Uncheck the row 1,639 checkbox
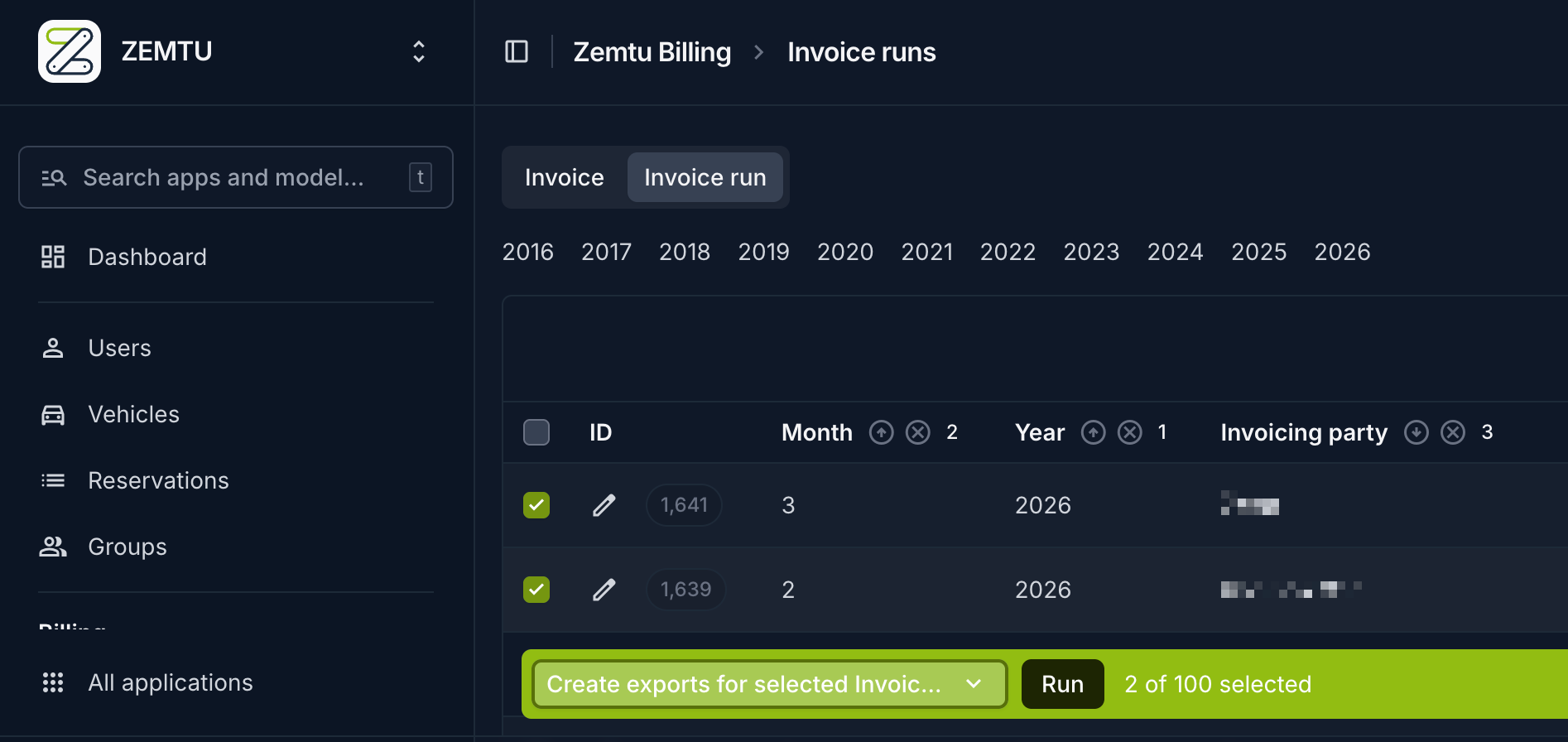 click(536, 590)
